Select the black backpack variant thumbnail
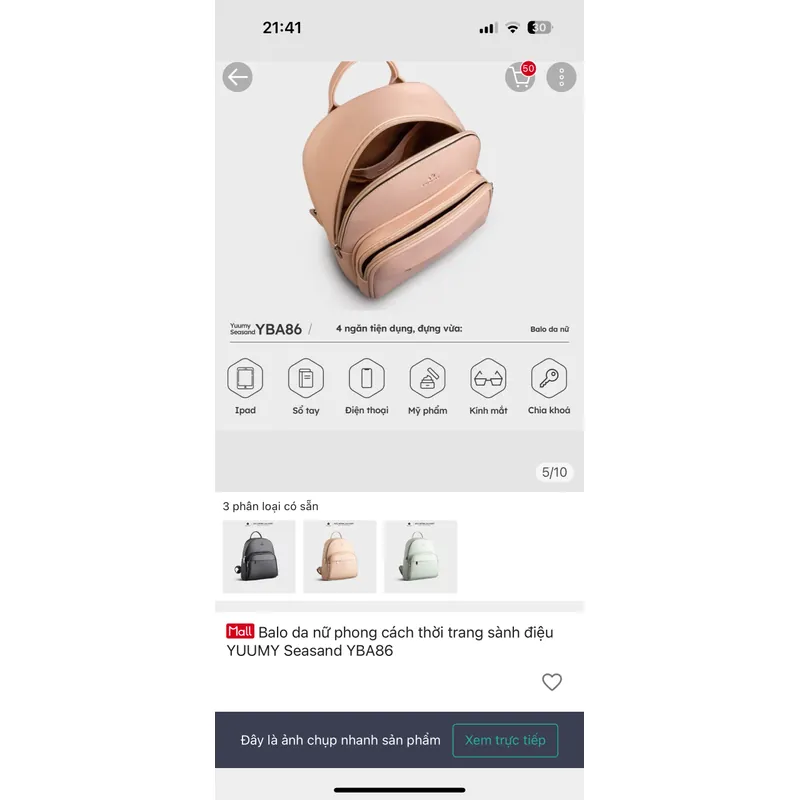 pos(259,557)
